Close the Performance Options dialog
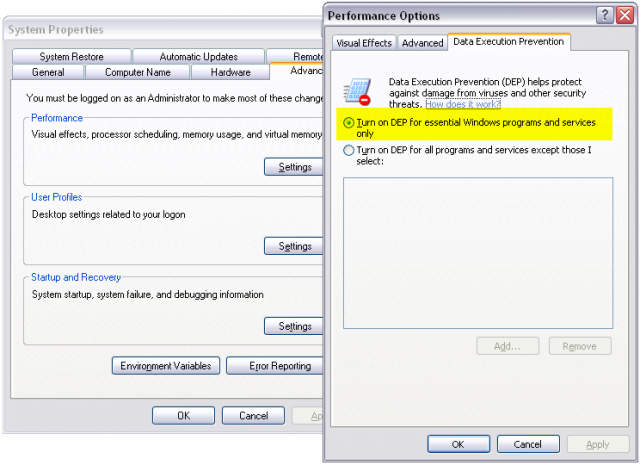The width and height of the screenshot is (640, 465). 625,16
